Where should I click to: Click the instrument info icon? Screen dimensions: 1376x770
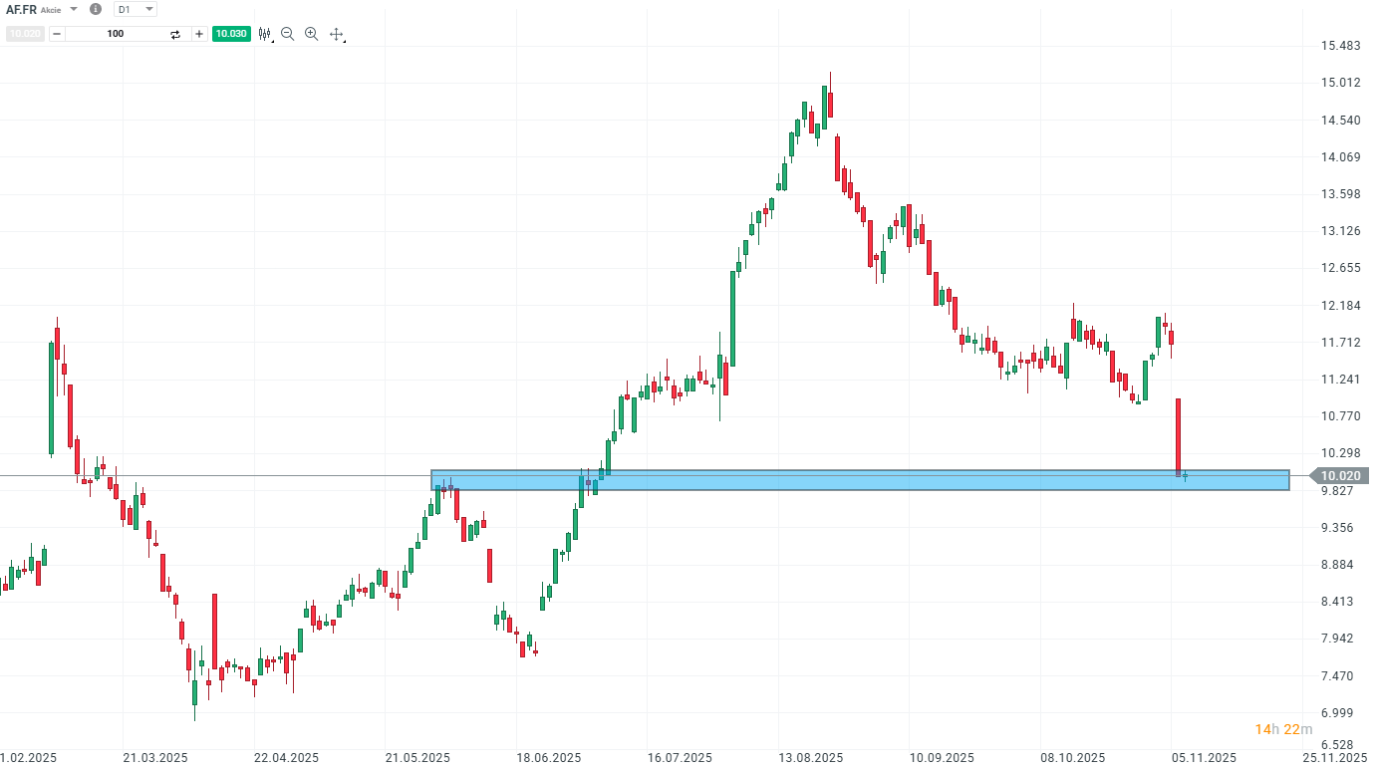click(95, 9)
